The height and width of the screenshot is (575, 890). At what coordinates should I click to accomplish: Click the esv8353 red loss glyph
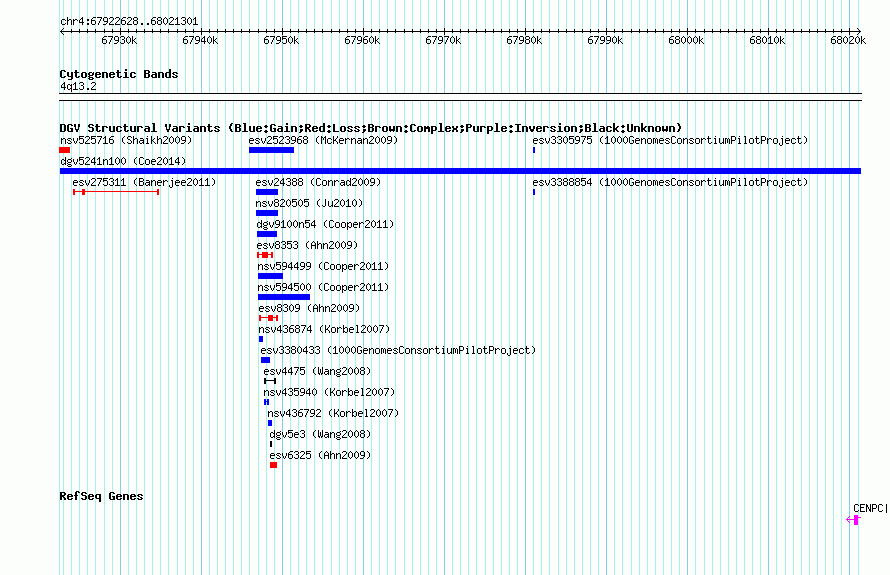265,255
